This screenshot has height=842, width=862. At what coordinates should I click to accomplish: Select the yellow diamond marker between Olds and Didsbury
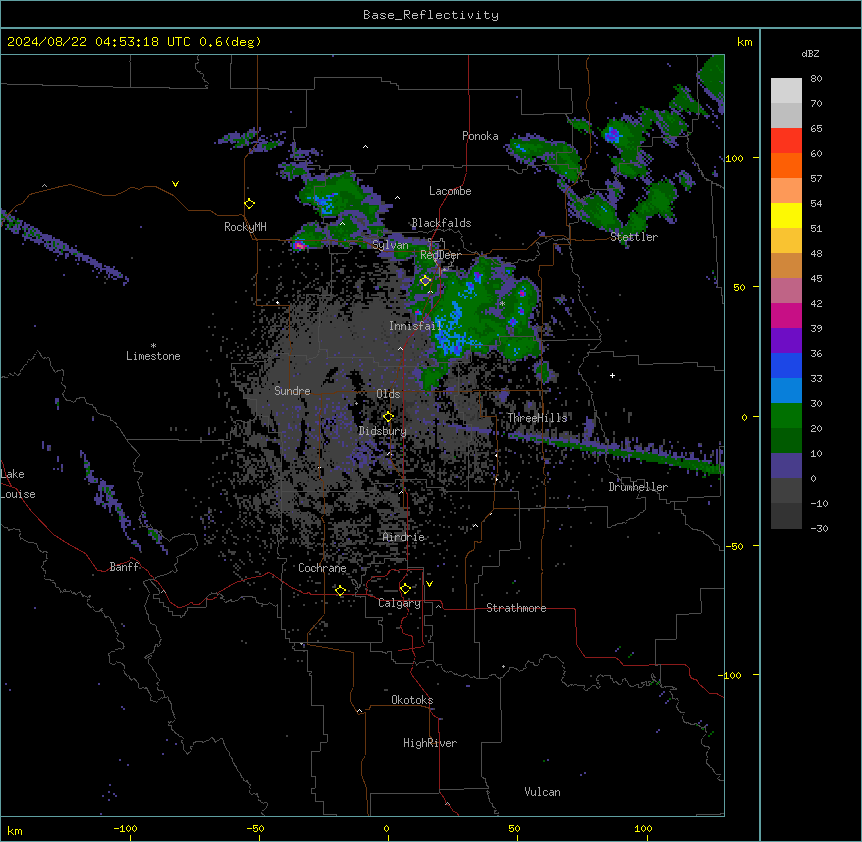coord(389,417)
